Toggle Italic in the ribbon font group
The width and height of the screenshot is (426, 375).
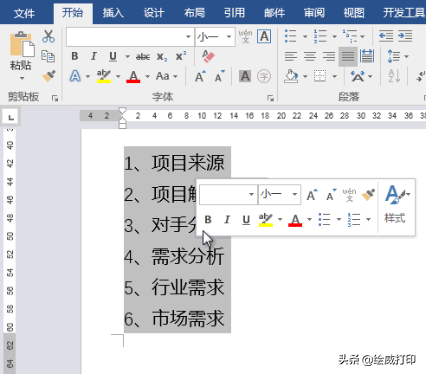94,56
